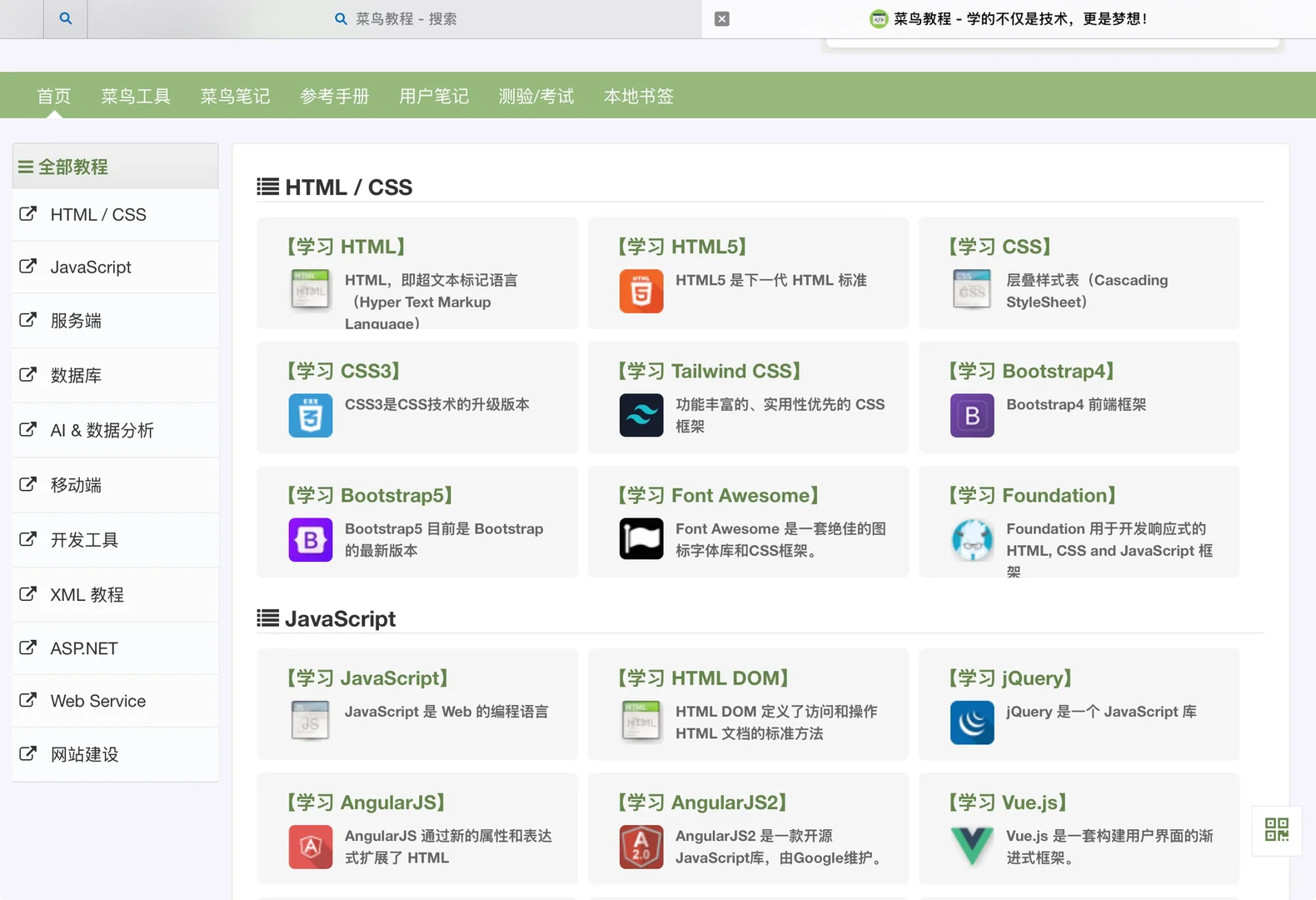This screenshot has width=1316, height=900.
Task: Select XML 教程 in the sidebar
Action: [115, 595]
